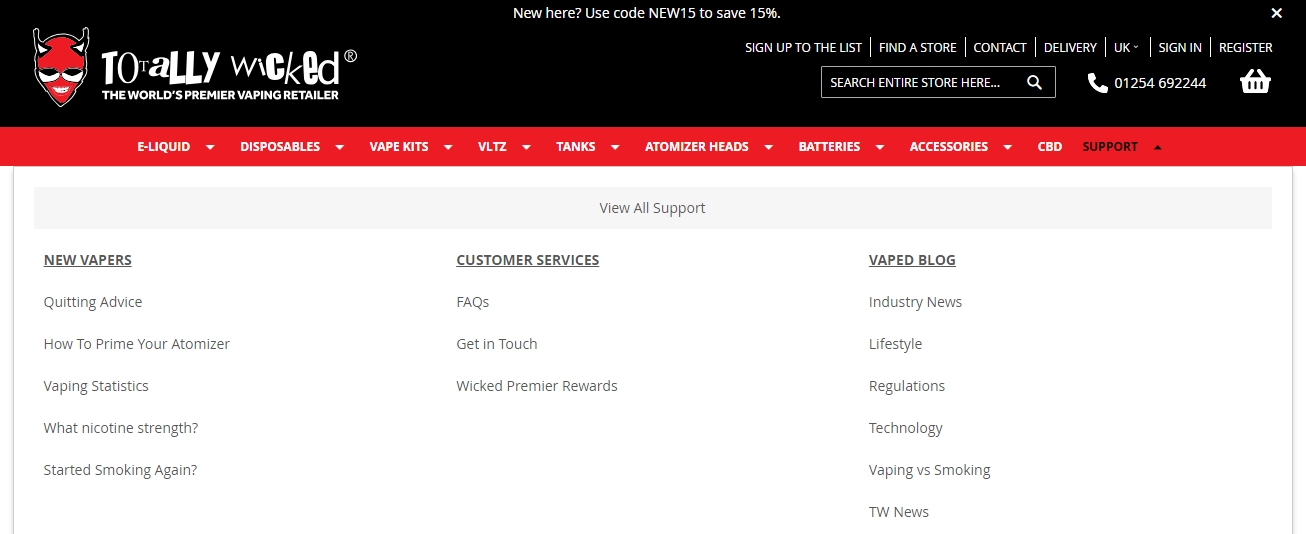Open the Contact link

(1000, 47)
